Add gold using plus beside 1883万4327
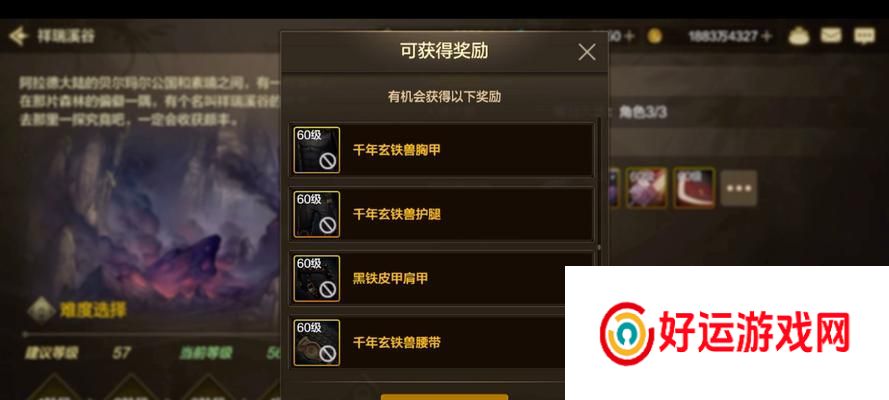 [767, 36]
